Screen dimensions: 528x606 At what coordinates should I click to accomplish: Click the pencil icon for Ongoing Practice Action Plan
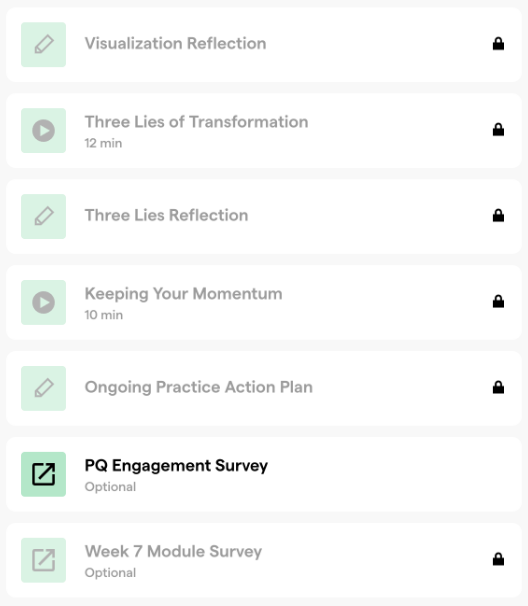[43, 388]
